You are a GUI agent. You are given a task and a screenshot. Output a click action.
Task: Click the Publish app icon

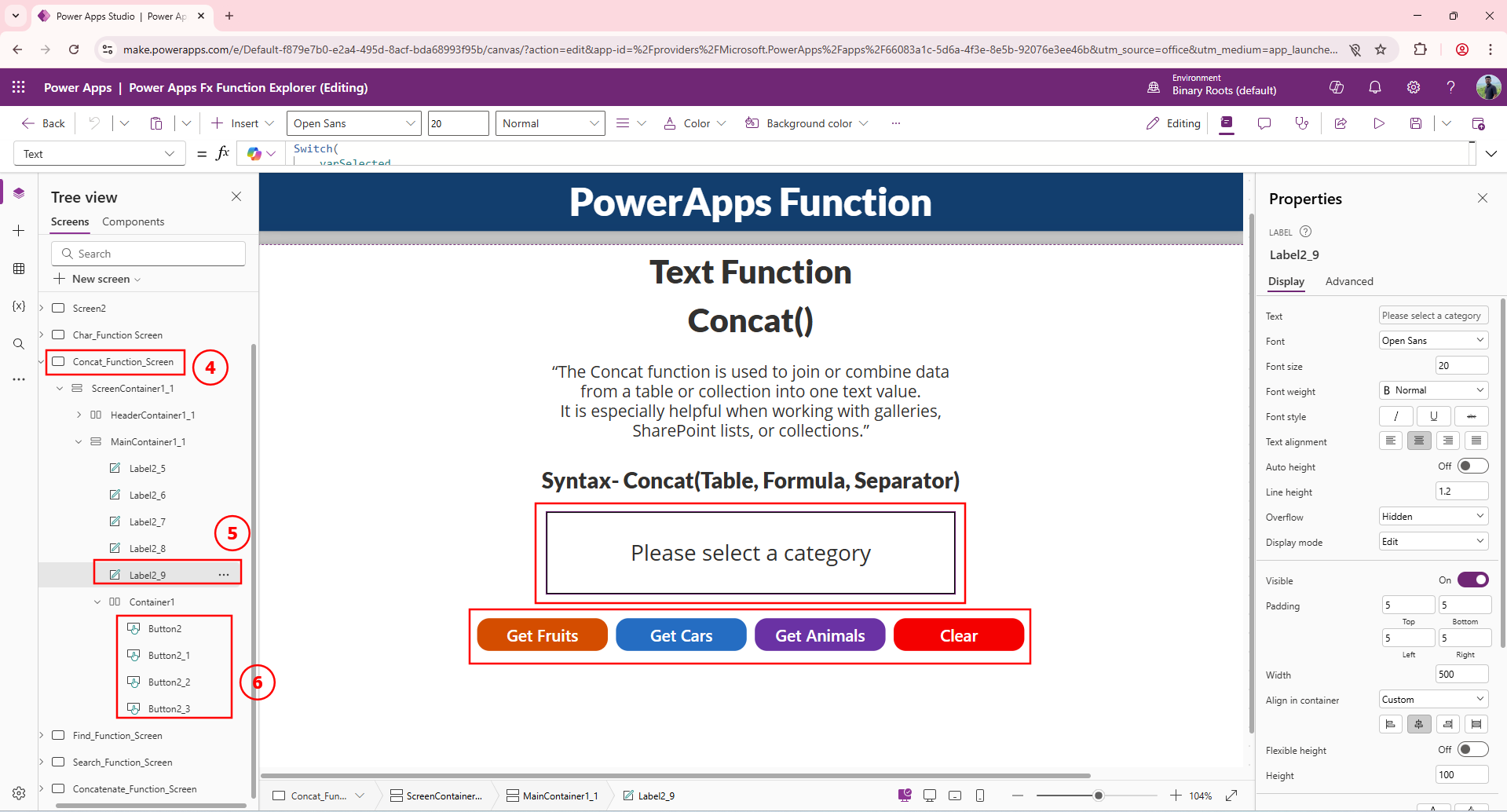[x=1478, y=123]
